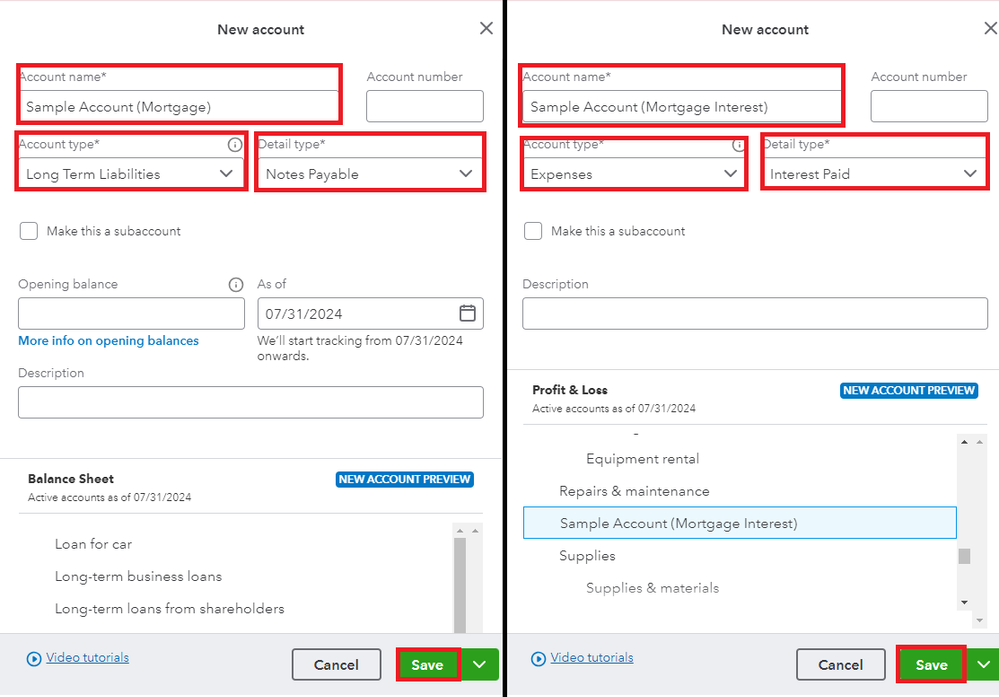Open the Save options arrow in left dialog

pyautogui.click(x=480, y=664)
